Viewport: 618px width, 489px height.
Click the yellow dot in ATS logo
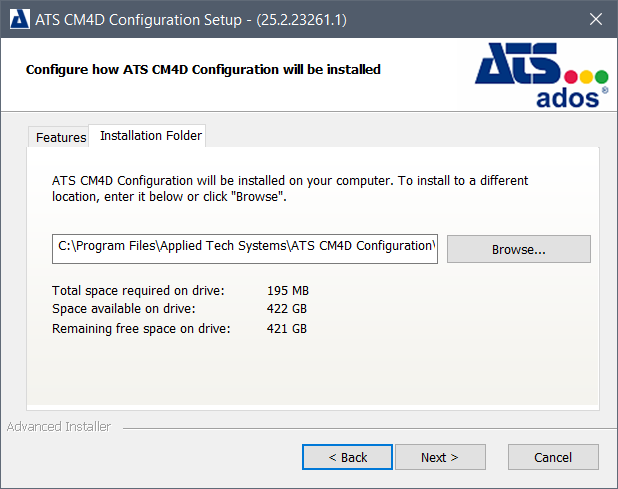click(587, 77)
